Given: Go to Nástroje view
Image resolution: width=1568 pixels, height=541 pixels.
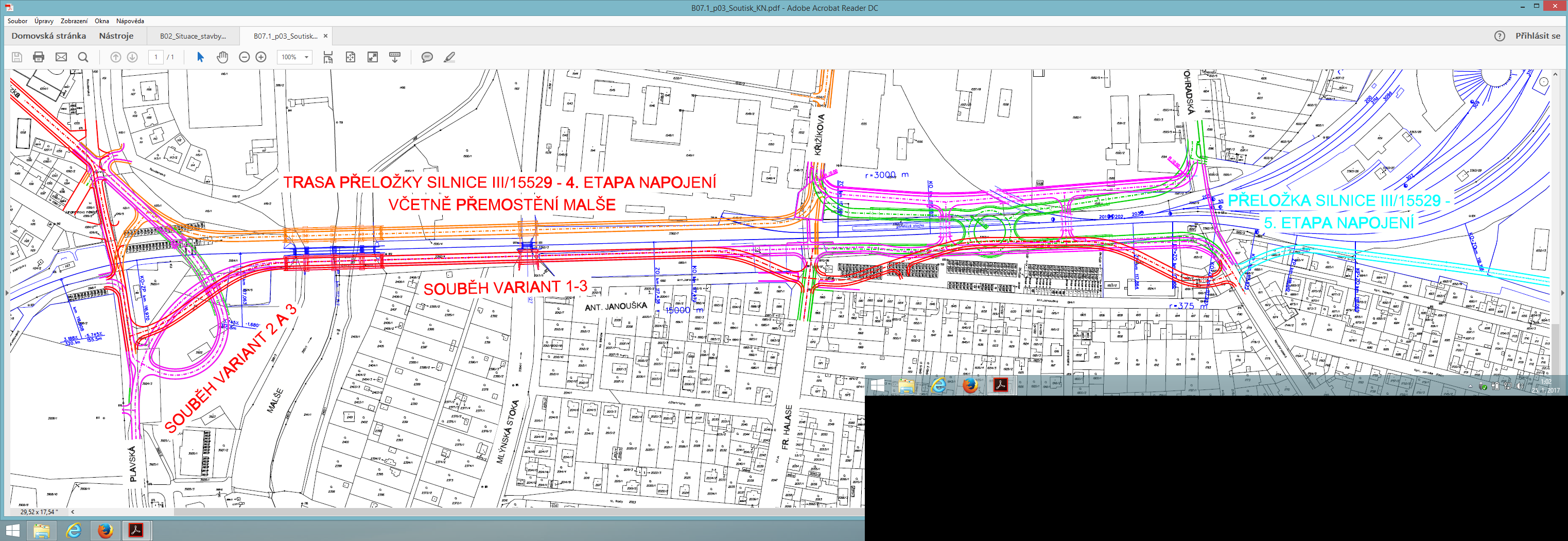Looking at the screenshot, I should [x=116, y=36].
